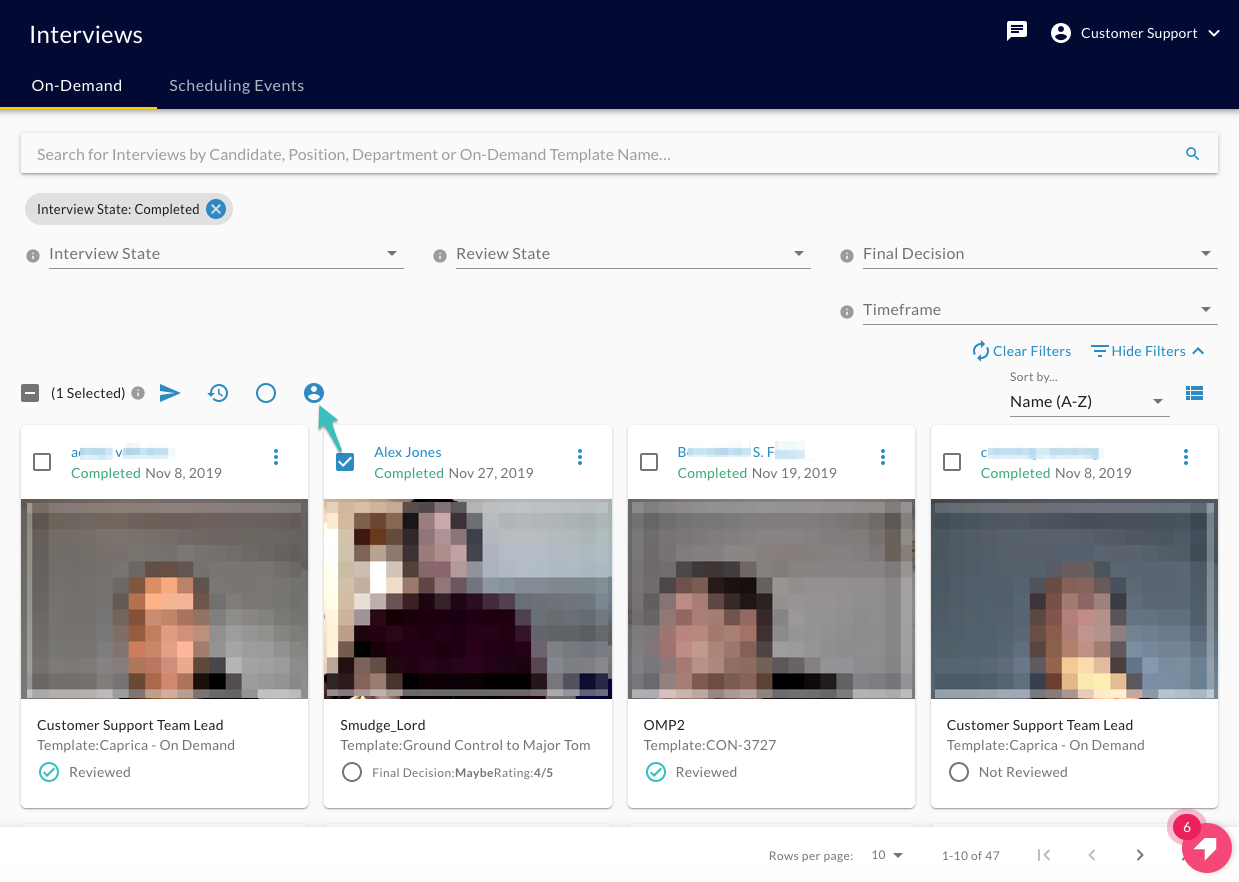Viewport: 1239px width, 882px height.
Task: Click the info icon beside Timeframe
Action: tap(846, 312)
